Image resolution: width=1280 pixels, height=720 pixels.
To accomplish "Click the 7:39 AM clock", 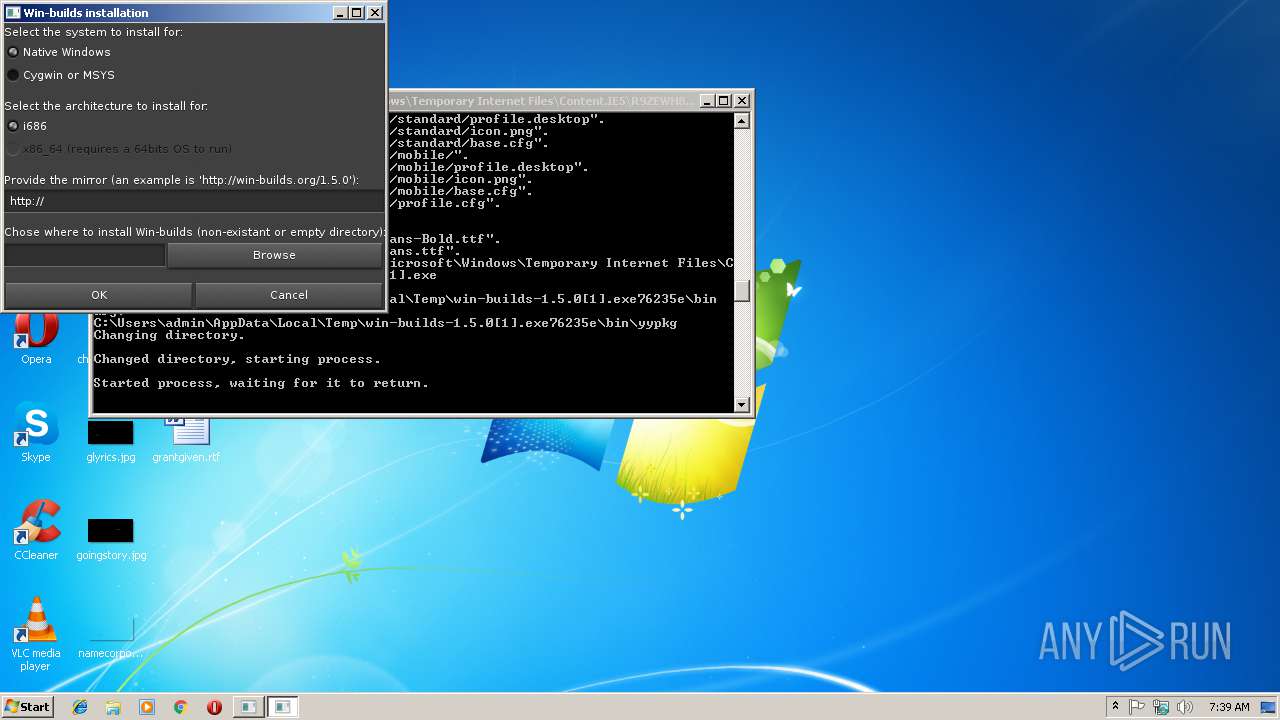I will click(1229, 707).
